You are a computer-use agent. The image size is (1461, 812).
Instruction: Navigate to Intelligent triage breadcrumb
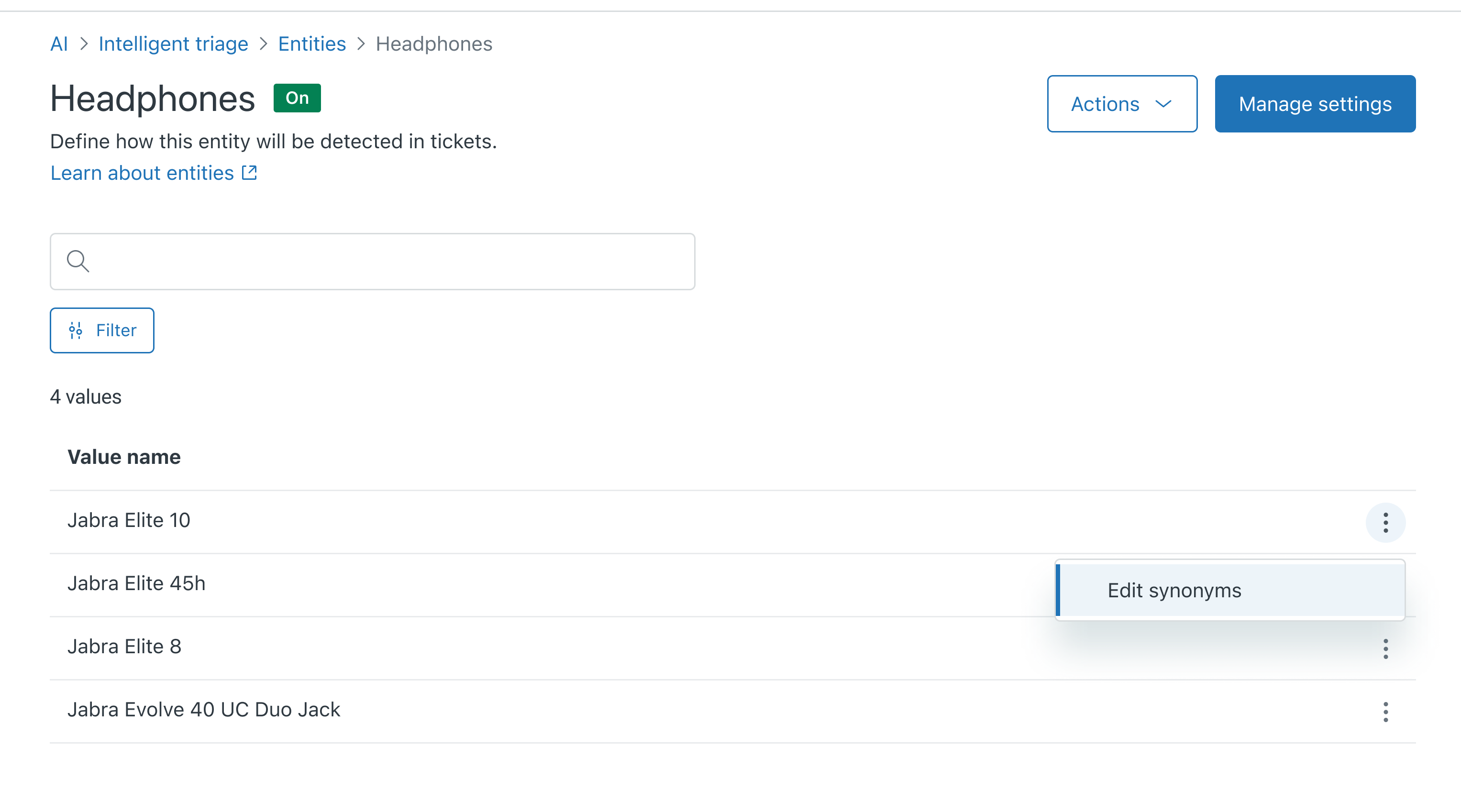point(173,44)
